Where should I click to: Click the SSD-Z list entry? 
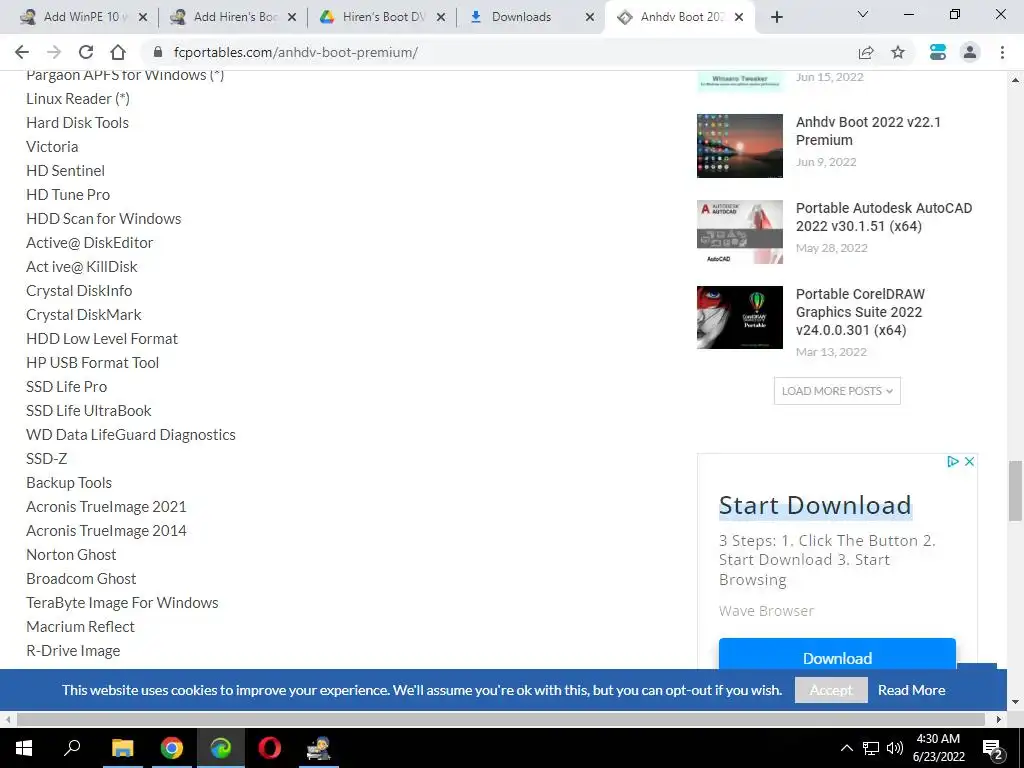click(46, 458)
